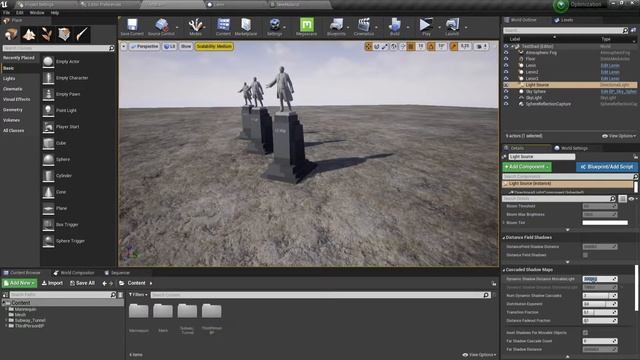Click Dynamic Shadow Distance MovableLight value field
Image resolution: width=640 pixels, height=360 pixels.
pos(600,279)
